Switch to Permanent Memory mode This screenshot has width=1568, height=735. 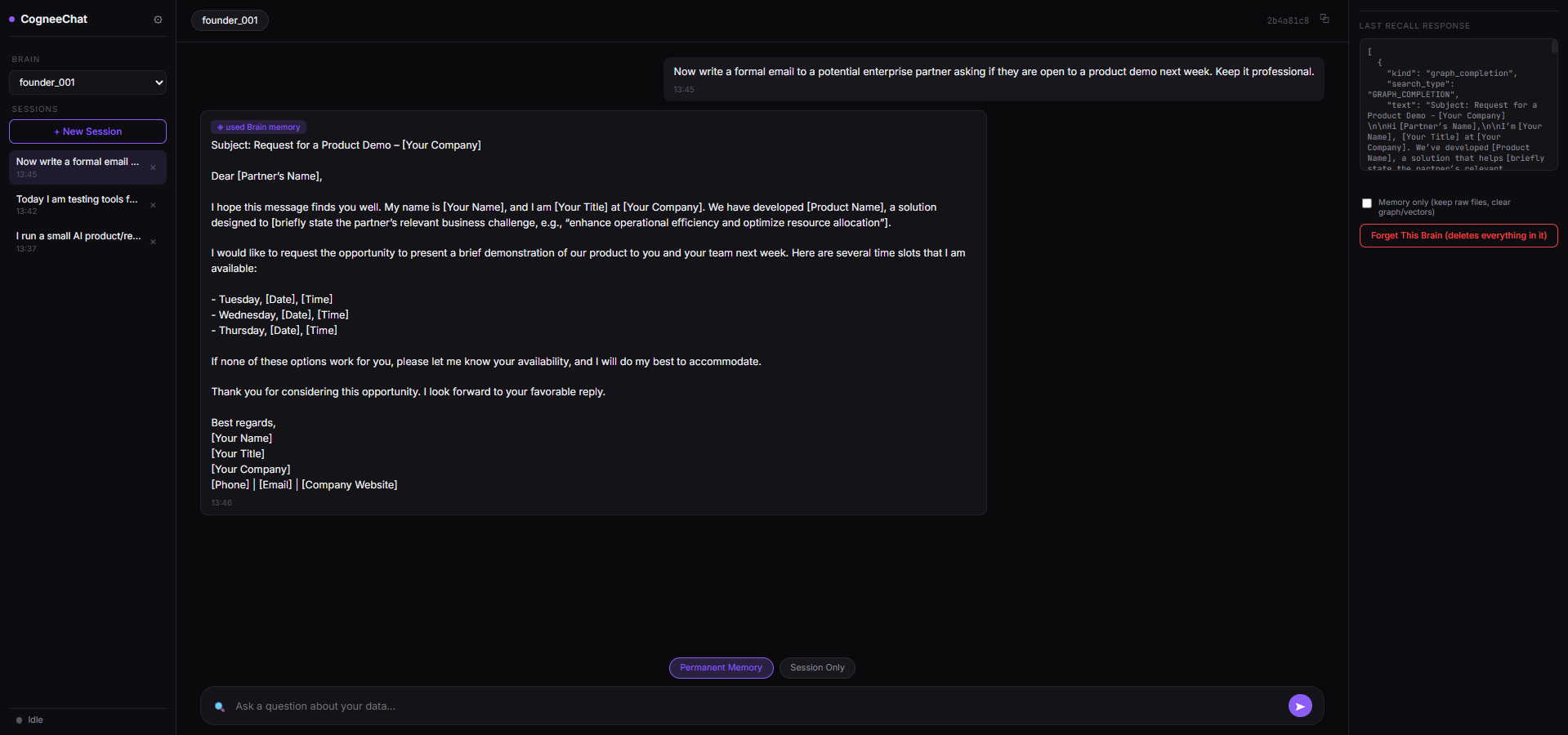721,668
